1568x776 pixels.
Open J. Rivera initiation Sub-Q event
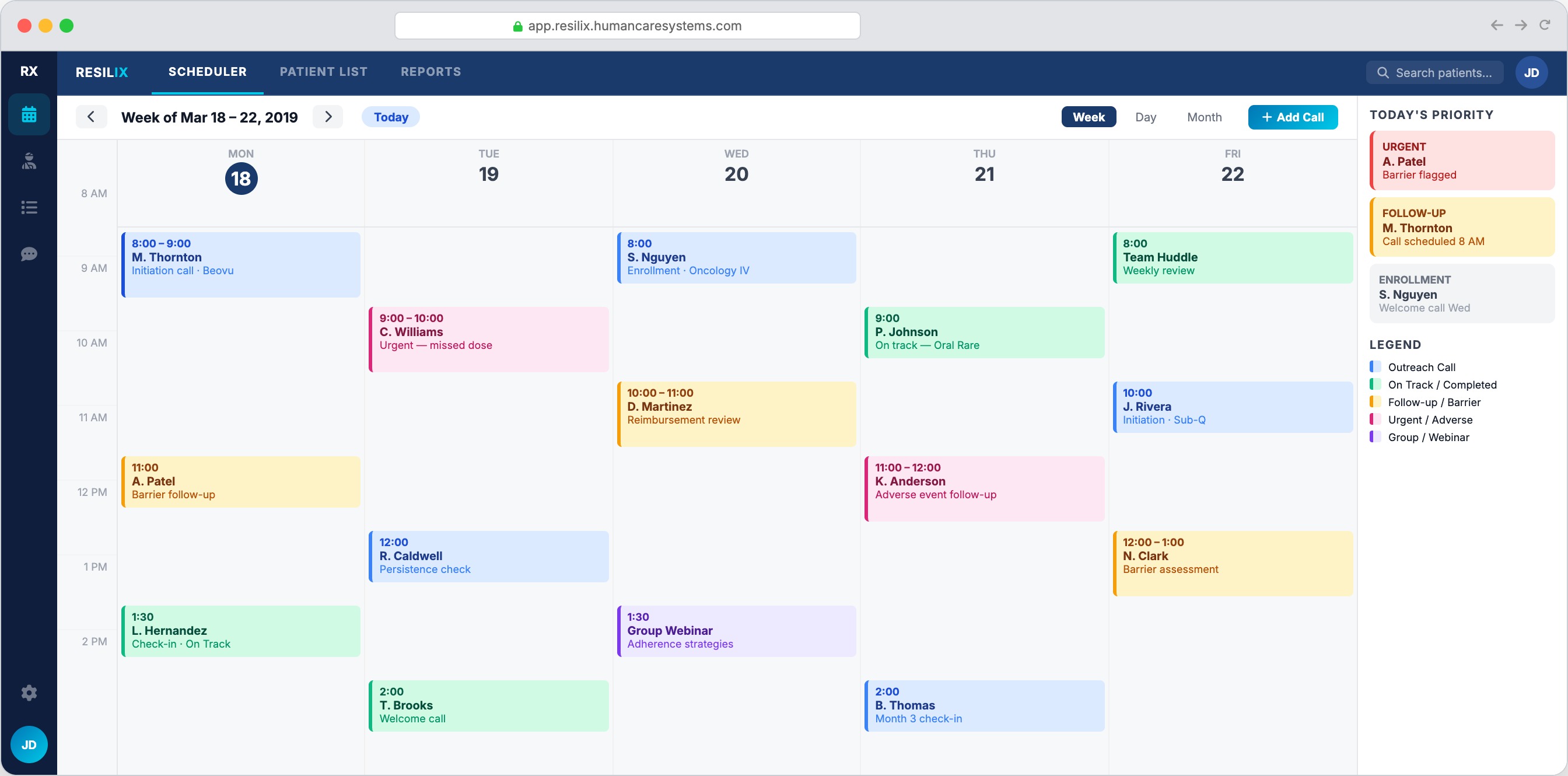click(1233, 407)
